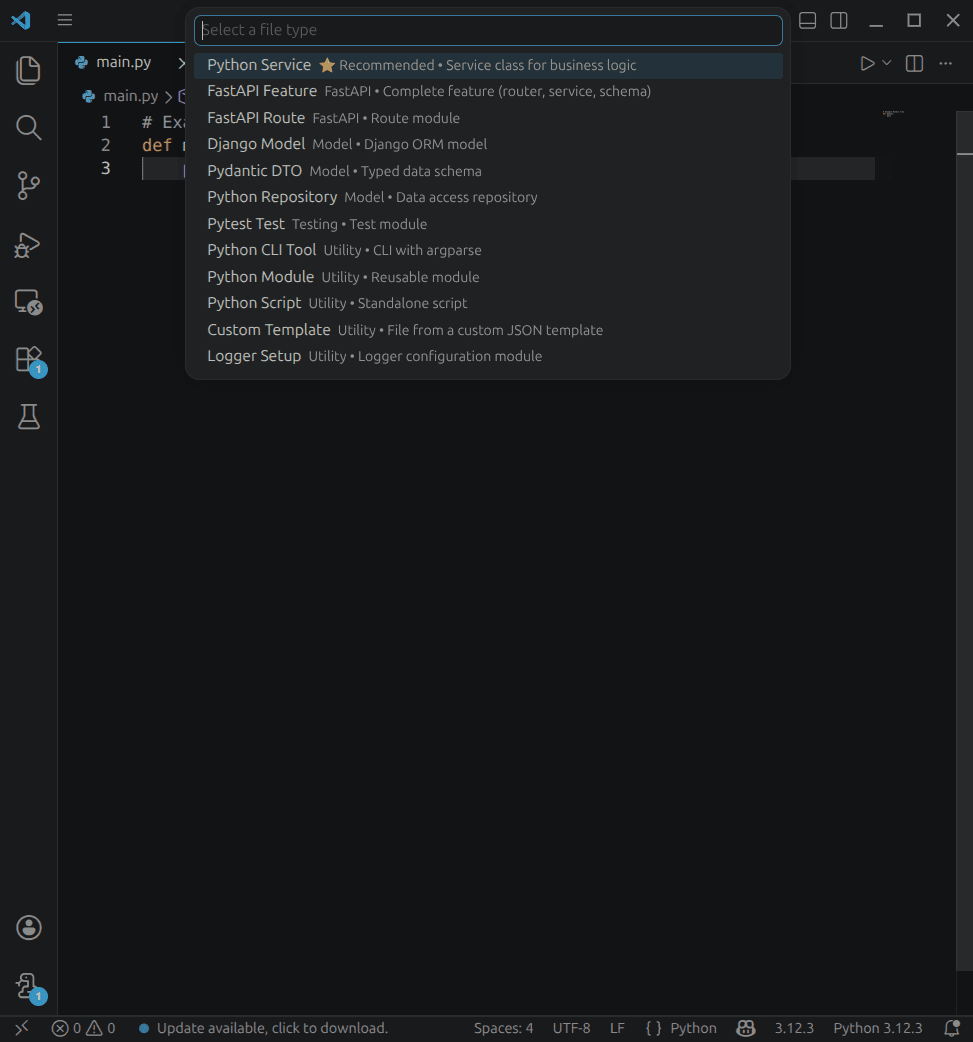Open the Run and Debug view
Image resolution: width=973 pixels, height=1042 pixels.
(x=28, y=245)
